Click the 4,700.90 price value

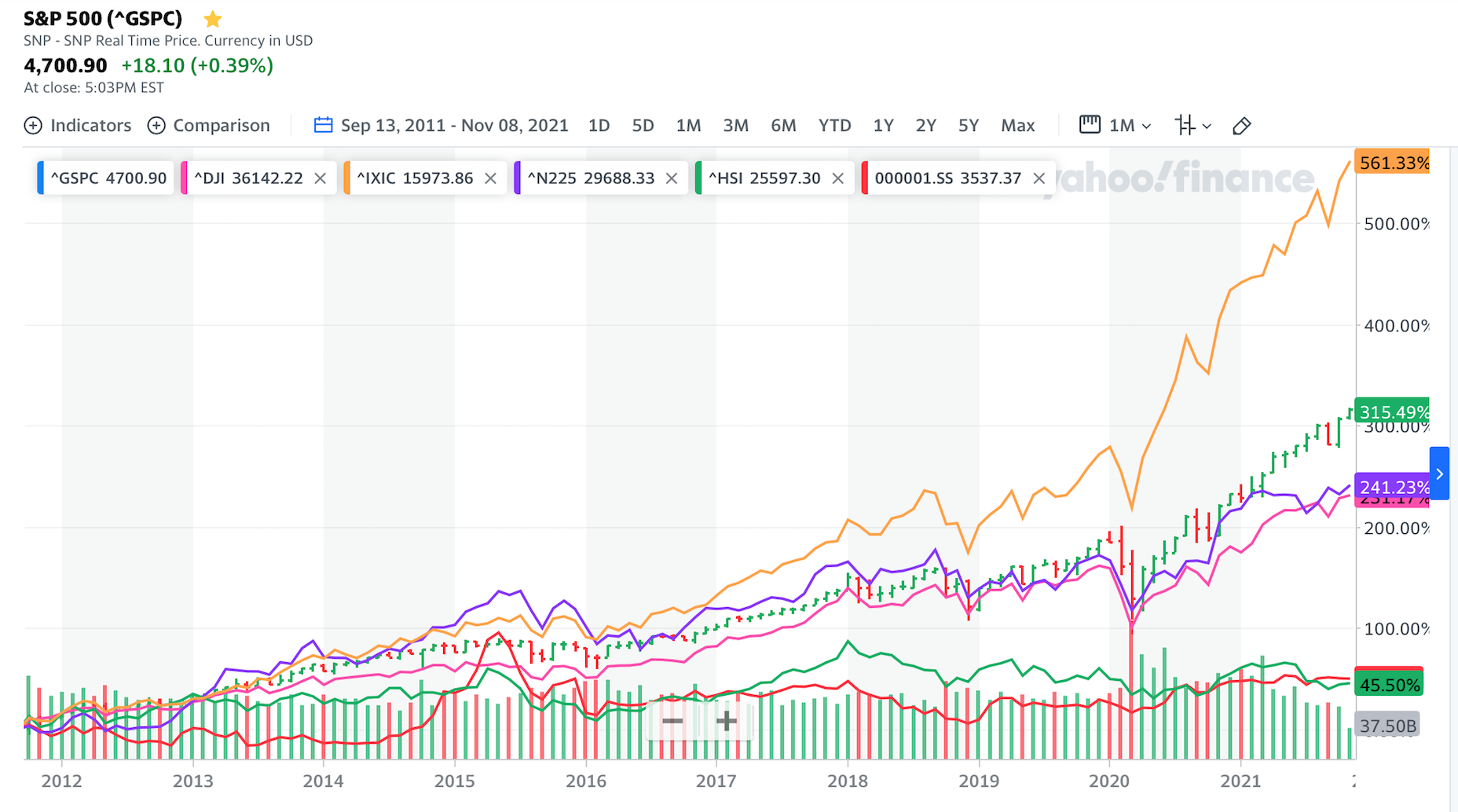coord(65,65)
